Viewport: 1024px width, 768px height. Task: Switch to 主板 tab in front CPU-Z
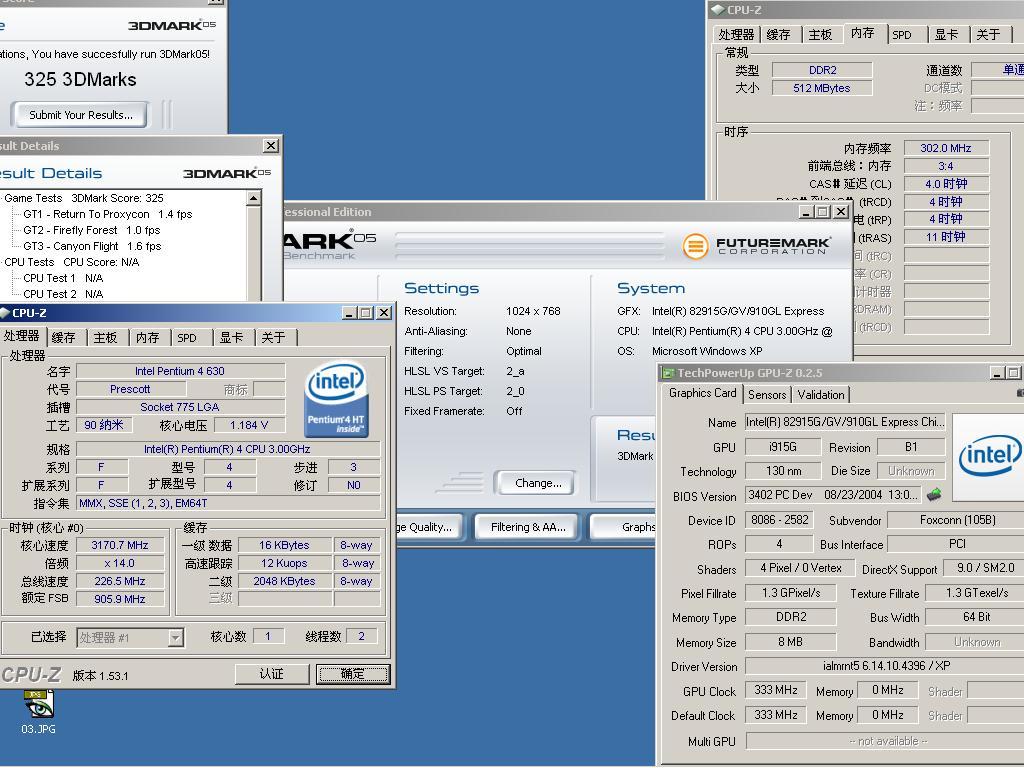105,338
